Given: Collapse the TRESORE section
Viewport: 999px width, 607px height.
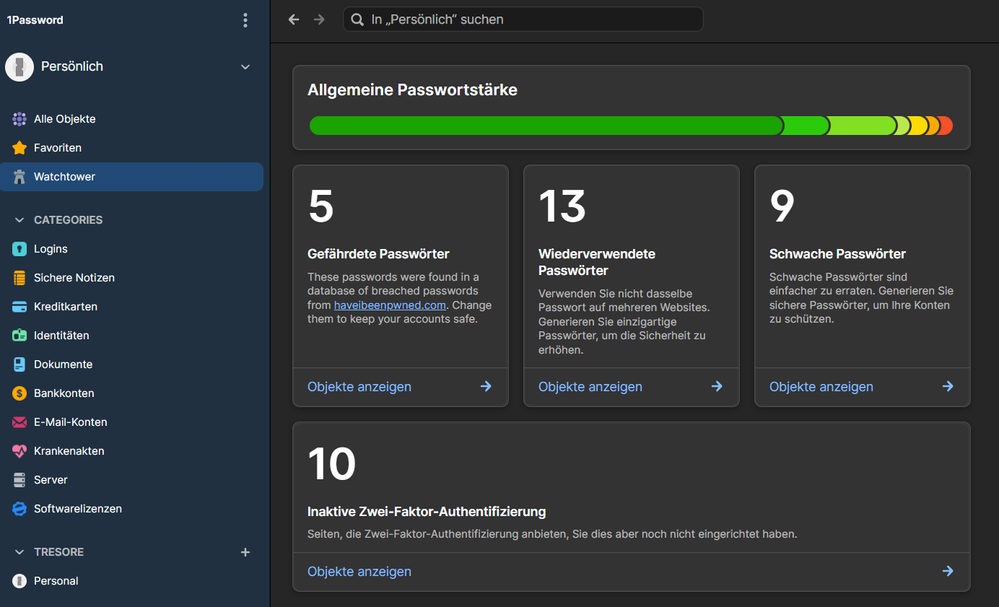Looking at the screenshot, I should click(19, 552).
